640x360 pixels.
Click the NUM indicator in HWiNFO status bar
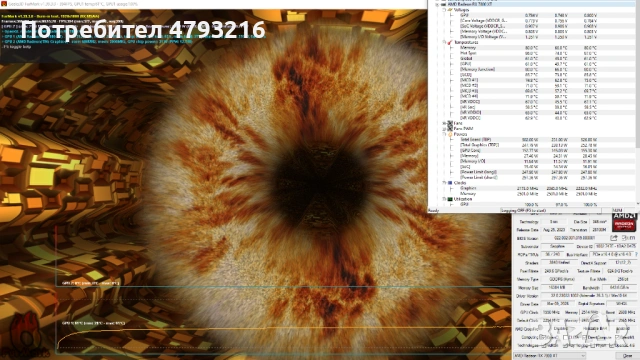(617, 210)
